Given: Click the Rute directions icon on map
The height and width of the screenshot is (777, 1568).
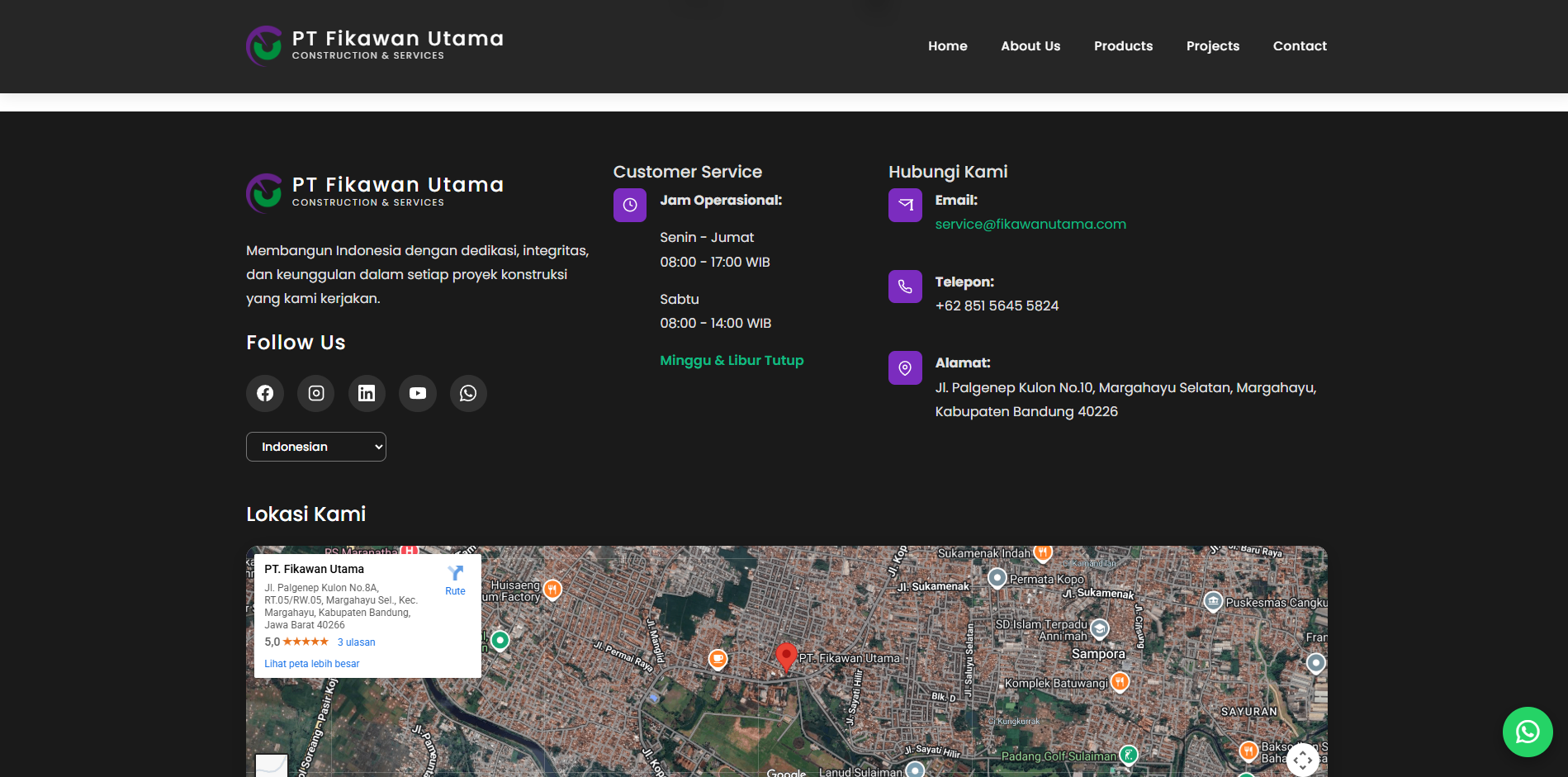Looking at the screenshot, I should [x=455, y=580].
